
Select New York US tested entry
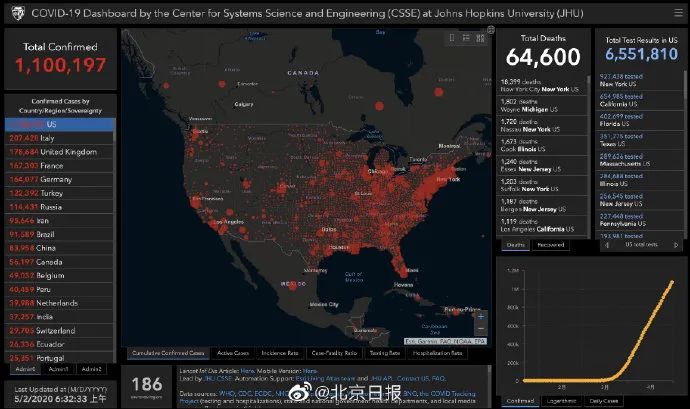click(x=640, y=80)
